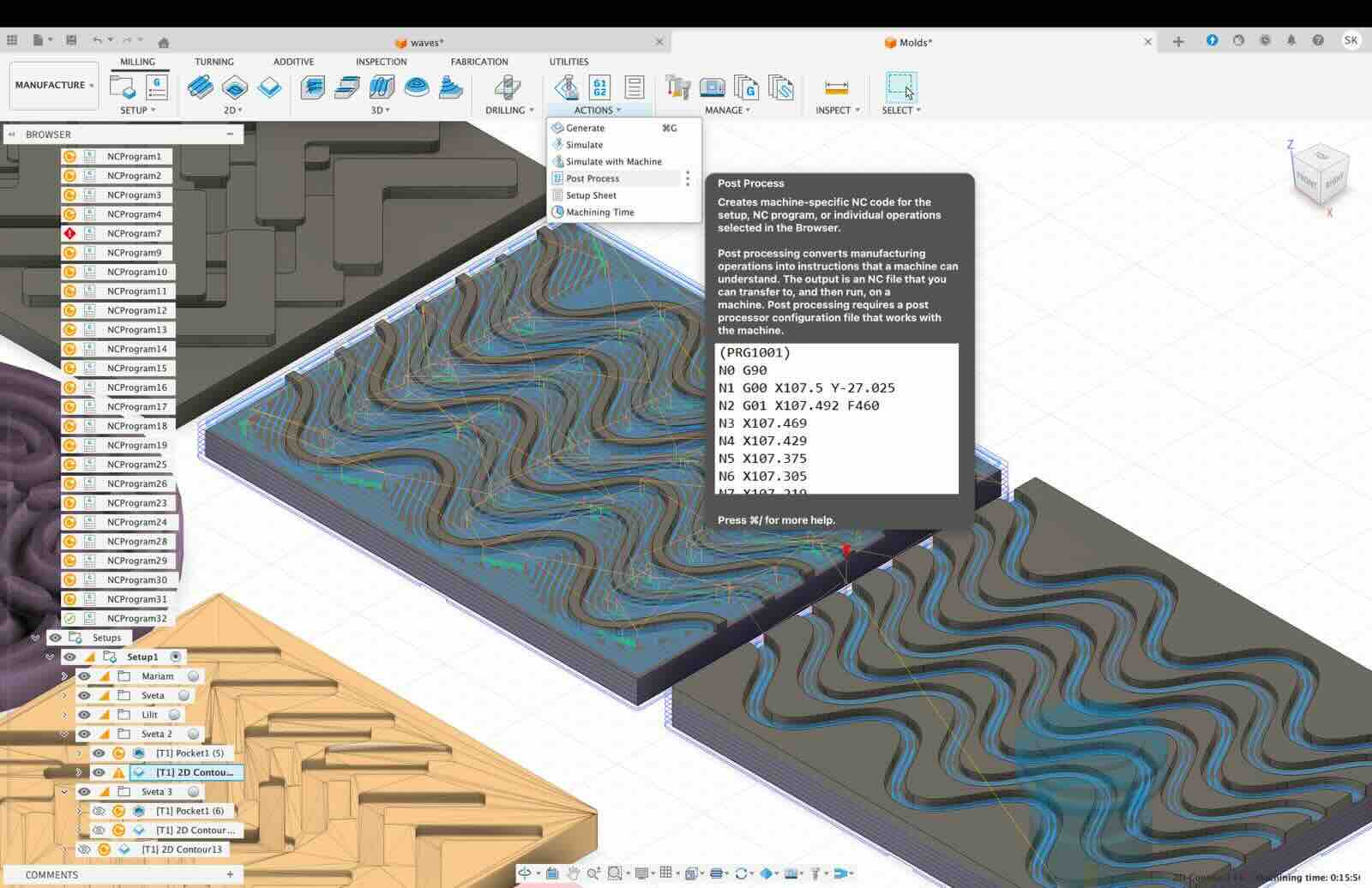Collapse the Setups tree node
1372x888 pixels.
click(35, 638)
